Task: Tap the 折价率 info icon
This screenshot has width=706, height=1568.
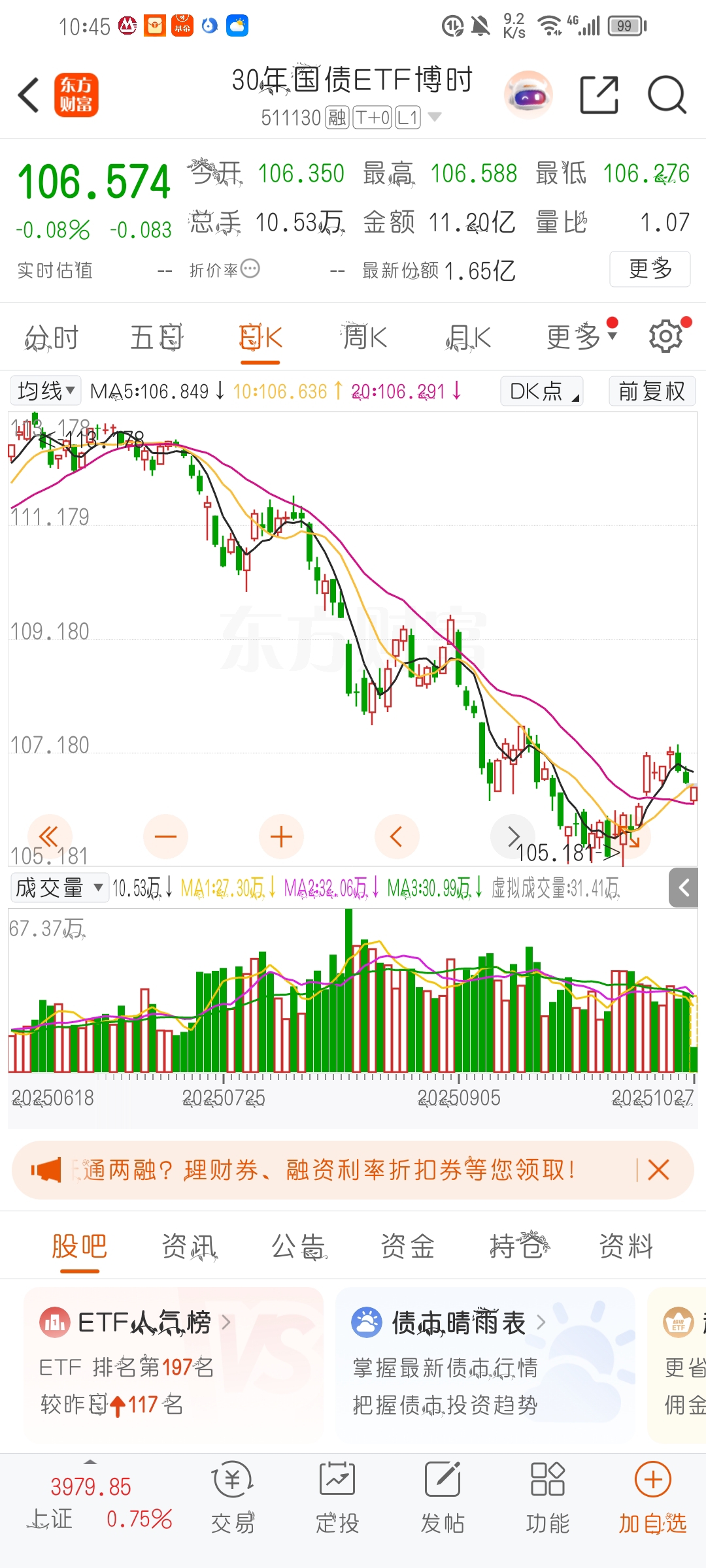Action: click(x=250, y=269)
